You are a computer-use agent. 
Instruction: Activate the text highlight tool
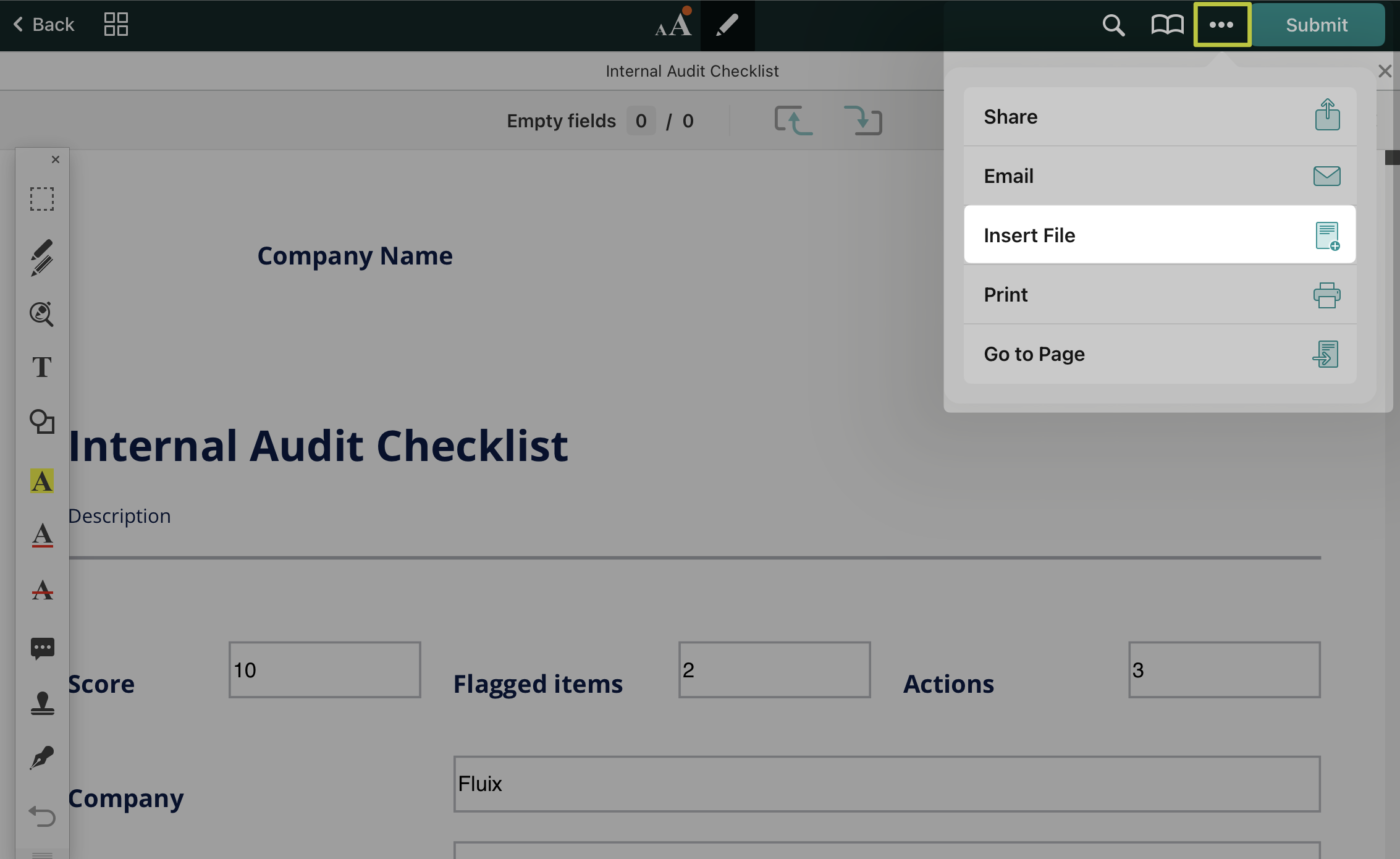42,481
